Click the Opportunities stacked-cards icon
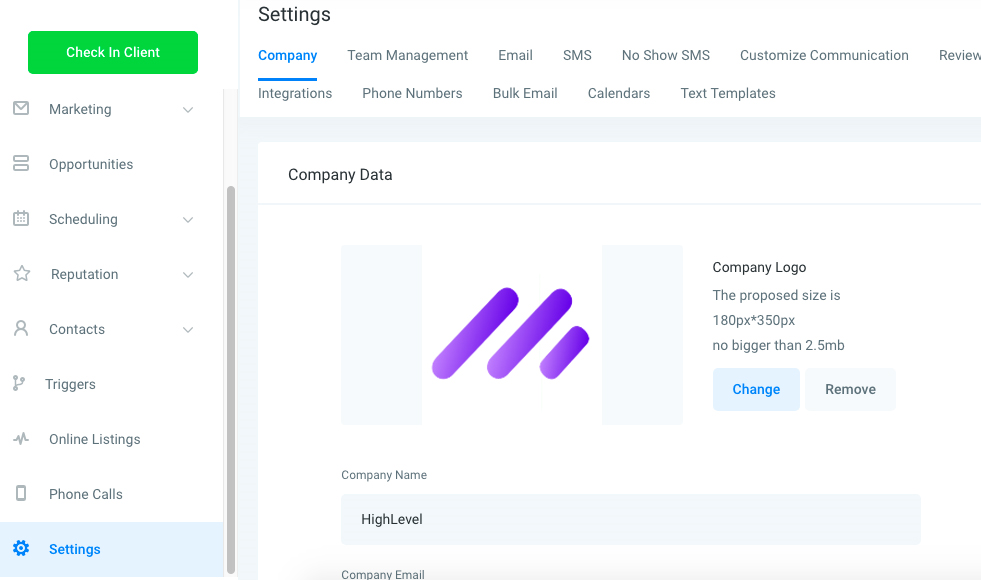Viewport: 981px width, 580px height. point(21,163)
